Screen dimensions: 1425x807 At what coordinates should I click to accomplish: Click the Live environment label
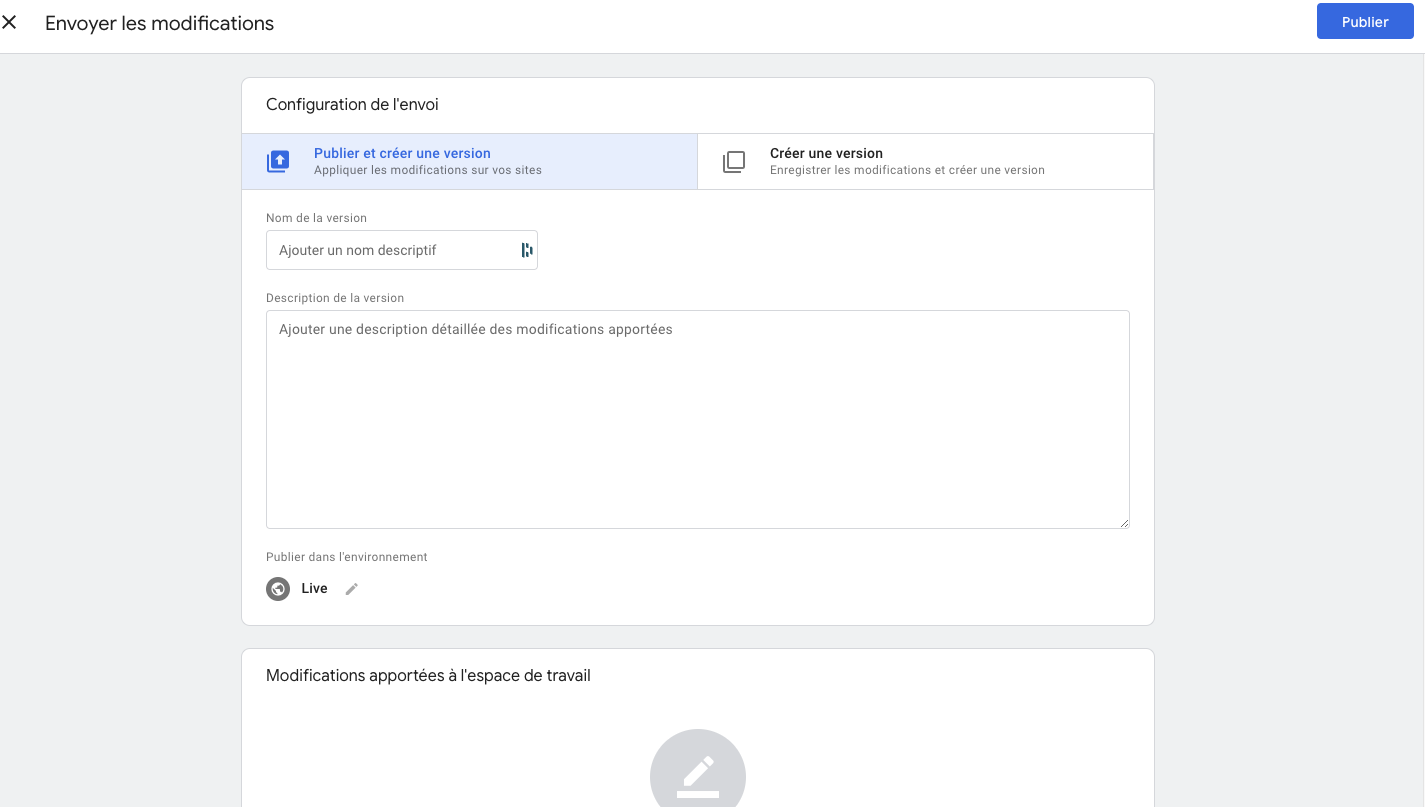(x=315, y=589)
